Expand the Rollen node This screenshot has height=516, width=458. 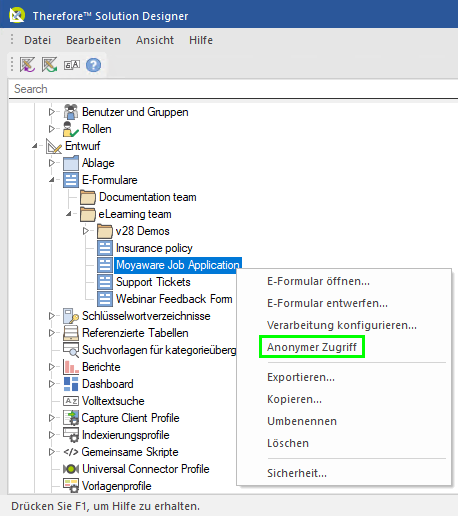tap(51, 129)
